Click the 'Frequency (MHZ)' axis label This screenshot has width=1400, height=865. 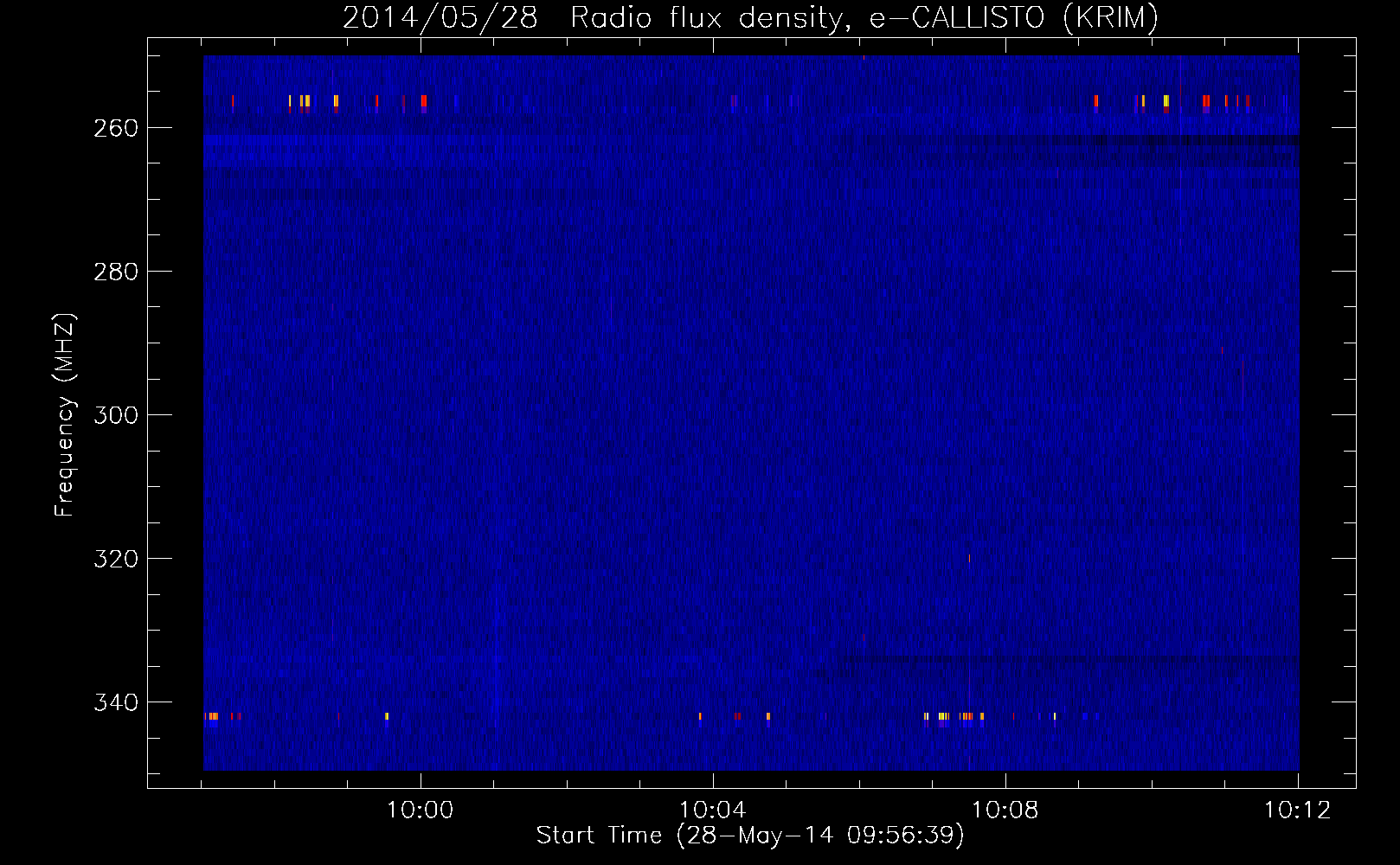(66, 415)
